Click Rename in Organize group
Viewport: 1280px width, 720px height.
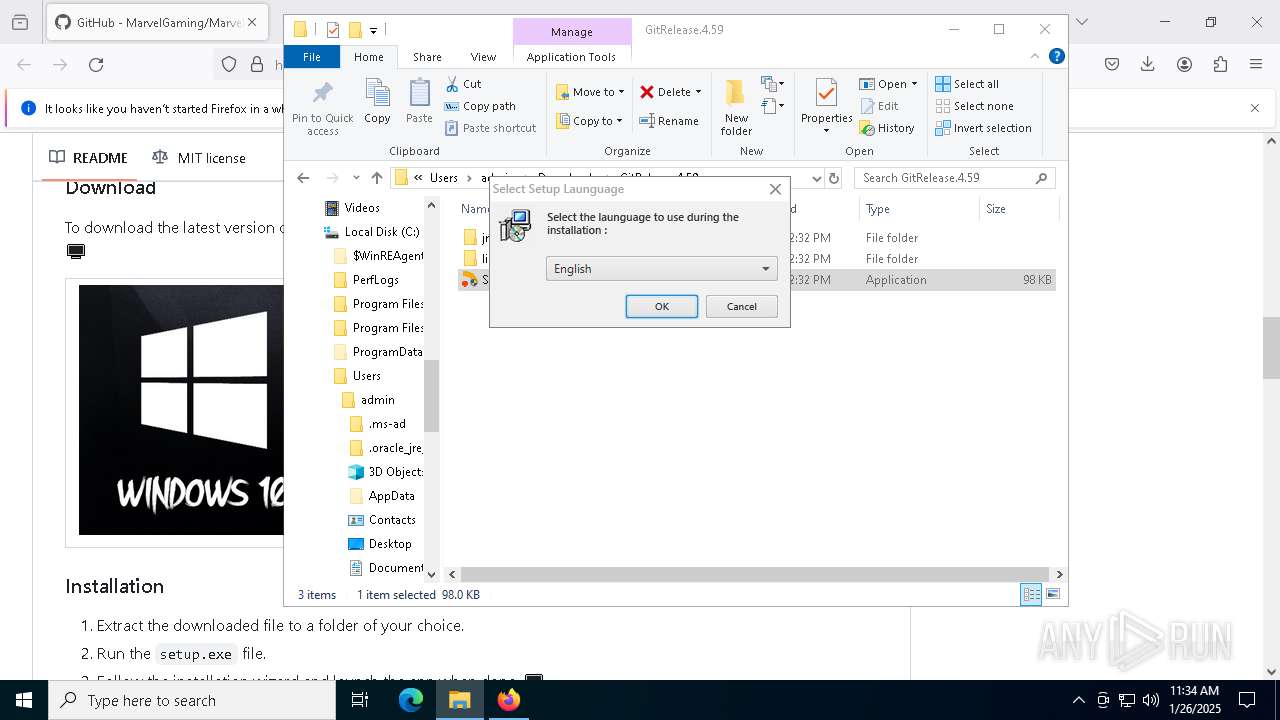click(669, 121)
